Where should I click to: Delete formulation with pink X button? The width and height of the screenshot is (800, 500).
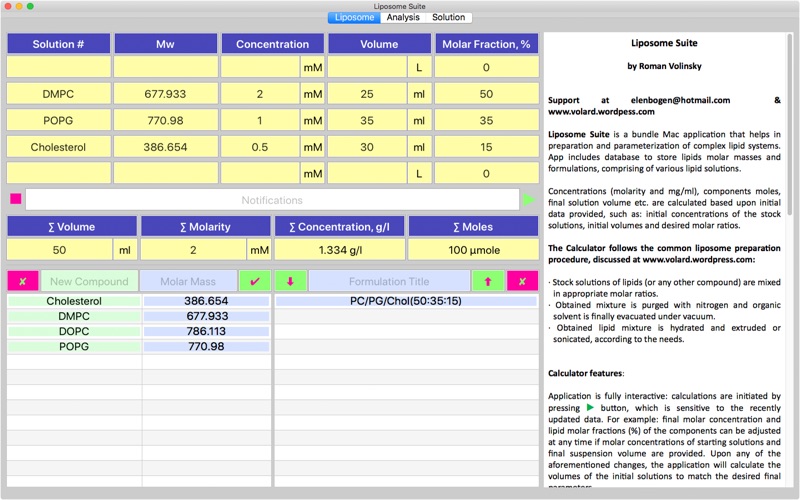522,281
